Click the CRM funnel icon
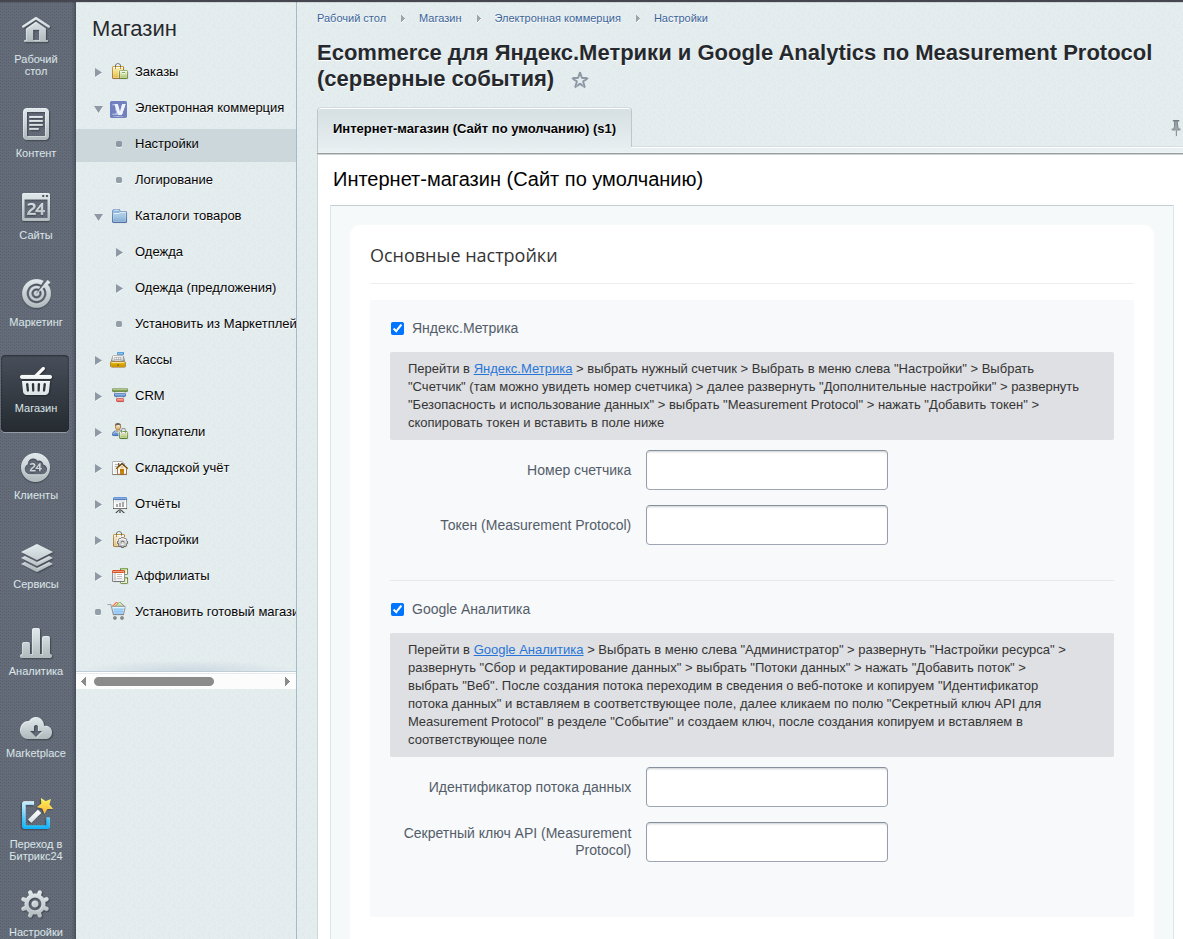The width and height of the screenshot is (1183, 939). [x=119, y=395]
